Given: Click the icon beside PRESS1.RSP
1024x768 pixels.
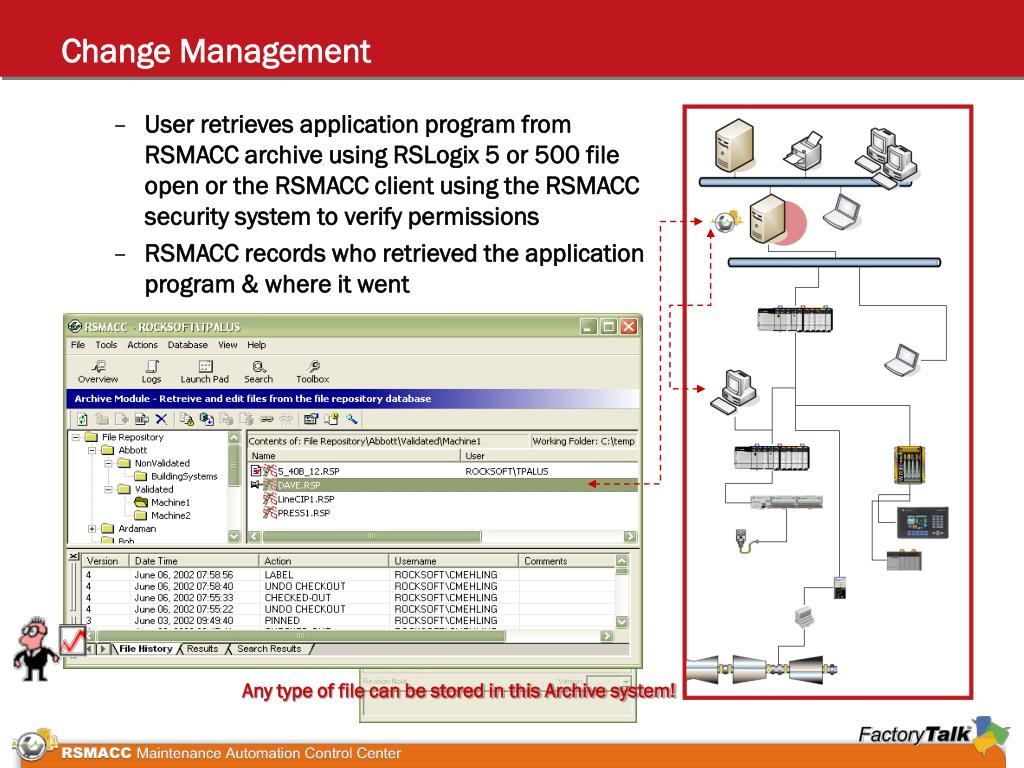Looking at the screenshot, I should 270,513.
